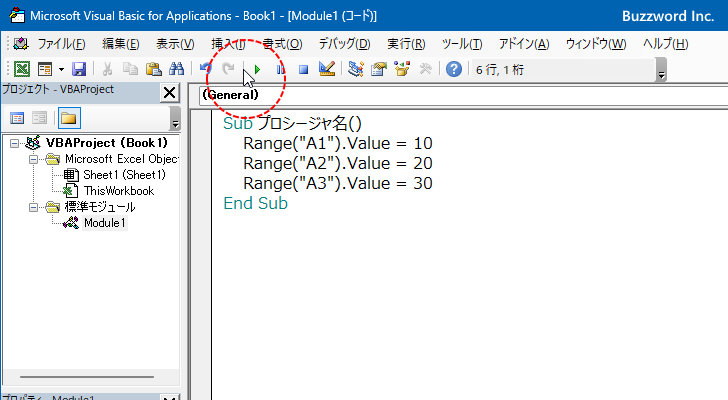Click the Sub プロシージャ名() code line
Viewport: 728px width, 400px height.
(x=292, y=124)
